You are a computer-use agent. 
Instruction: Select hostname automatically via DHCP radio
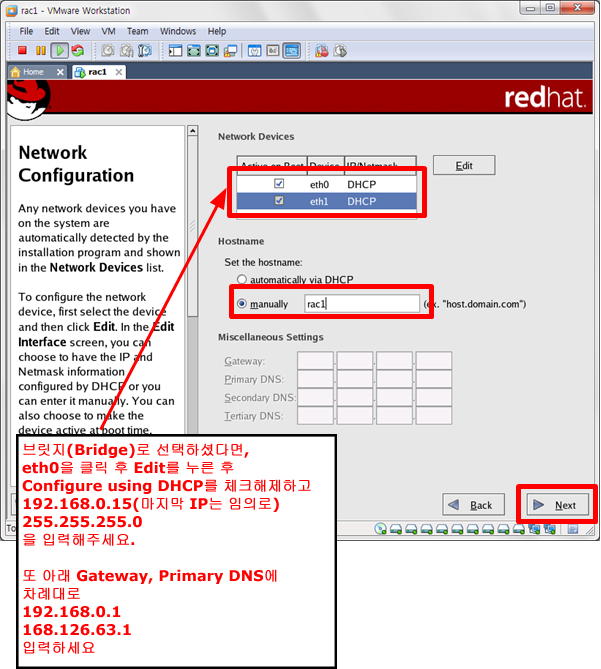242,279
